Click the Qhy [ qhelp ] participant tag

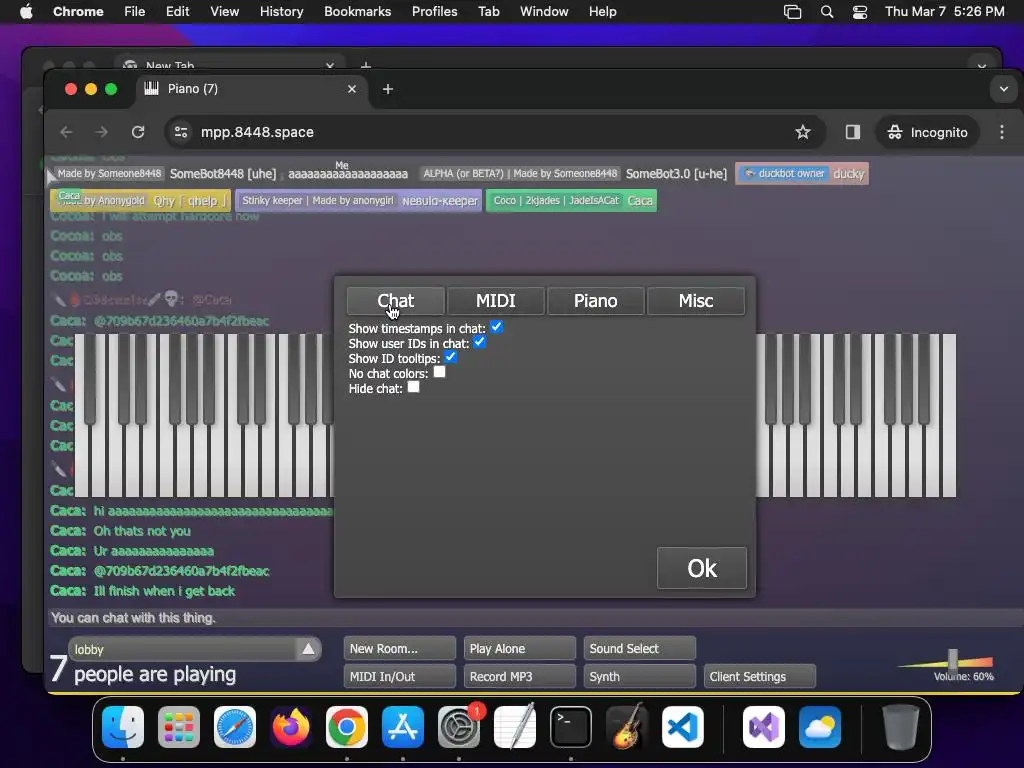(x=140, y=200)
